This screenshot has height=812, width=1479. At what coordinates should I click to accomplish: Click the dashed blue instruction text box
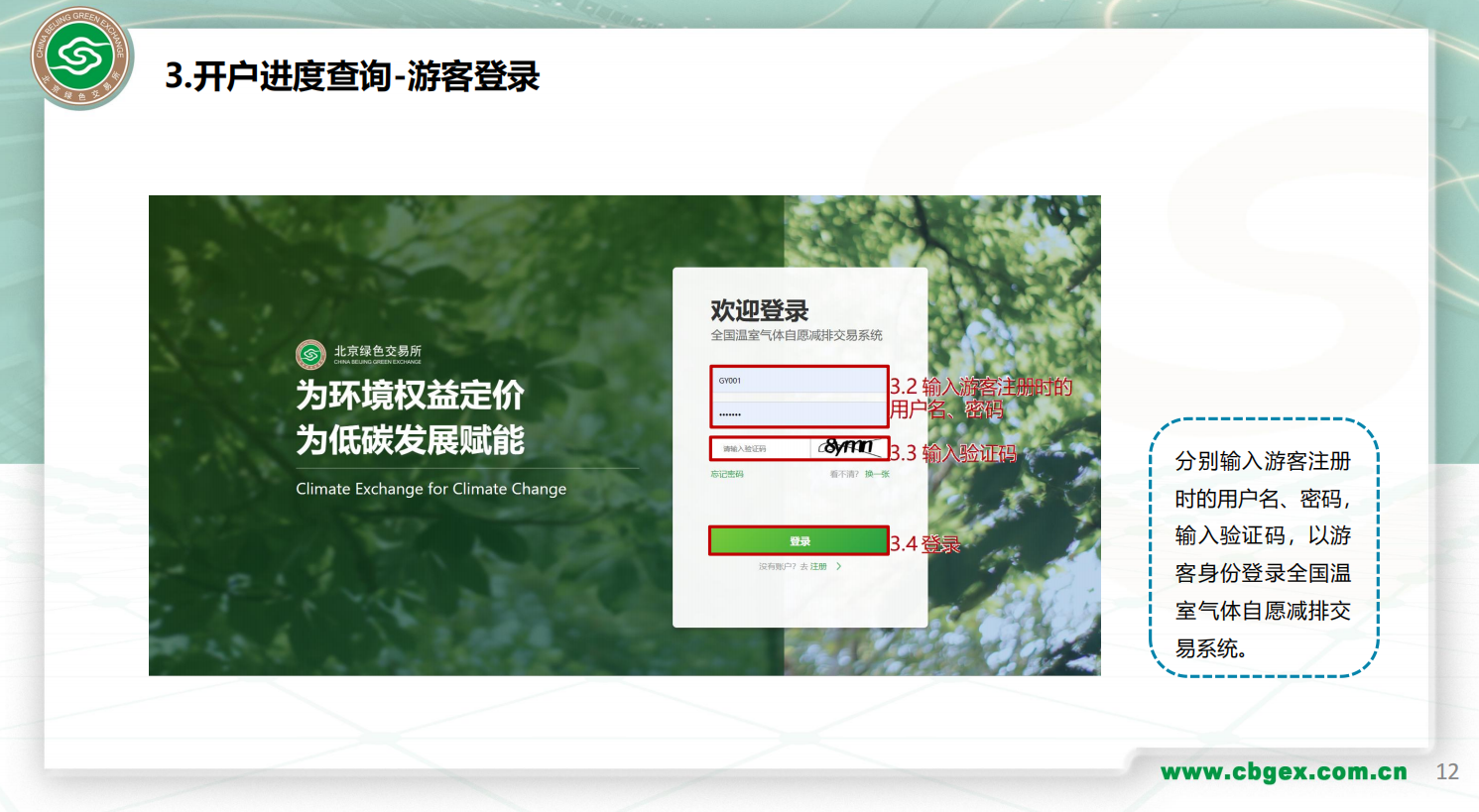(x=1263, y=548)
